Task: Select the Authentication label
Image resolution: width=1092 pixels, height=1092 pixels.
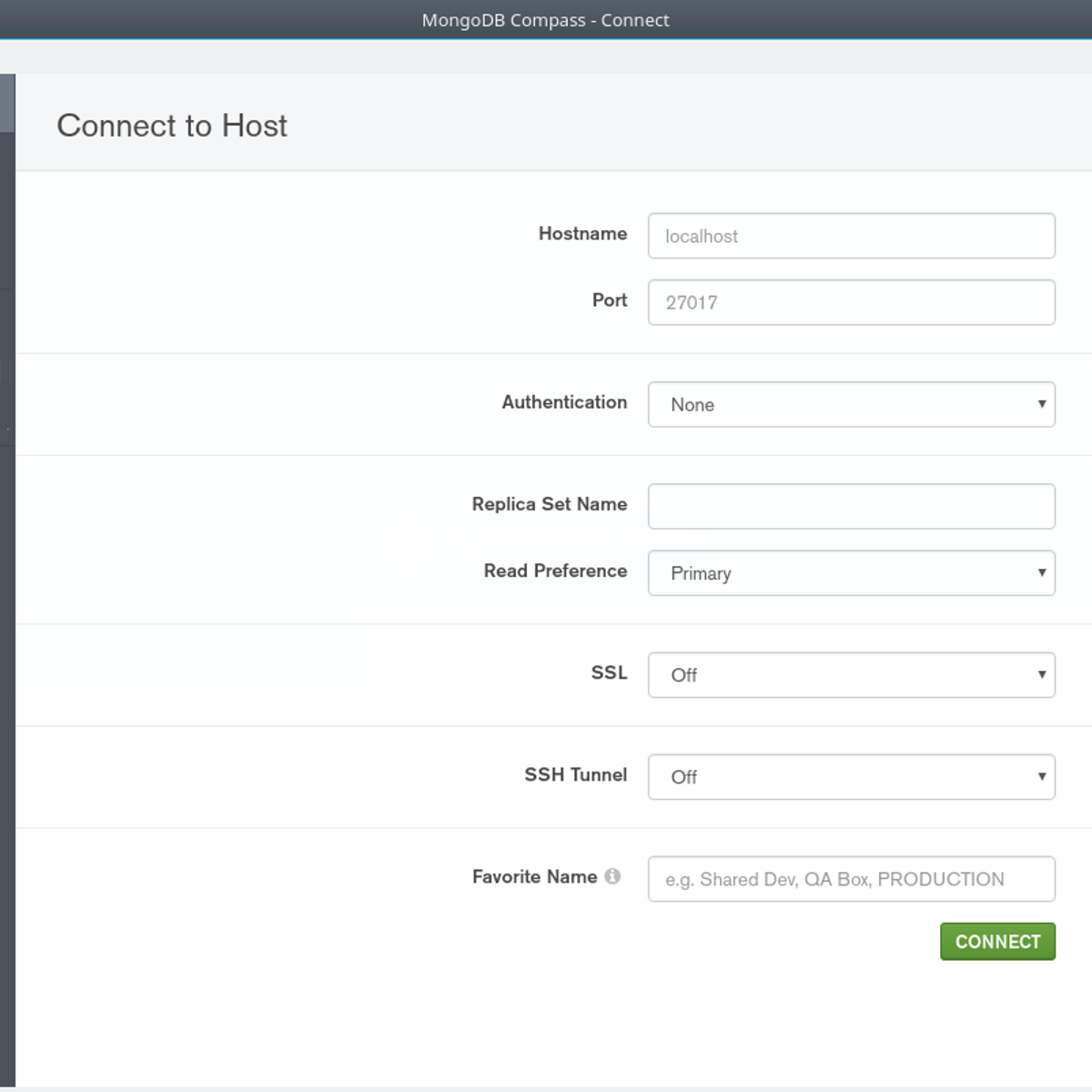Action: [x=564, y=402]
